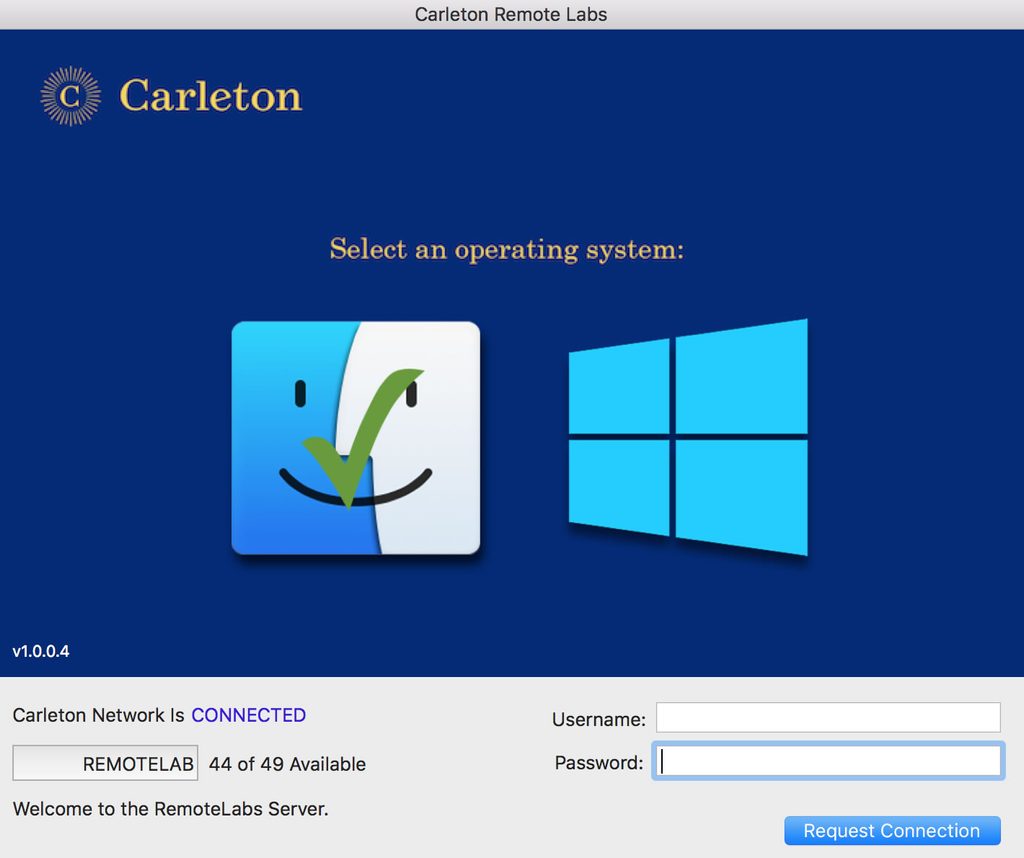Image resolution: width=1024 pixels, height=858 pixels.
Task: Click the version label v1.0.0.4
Action: coord(40,651)
